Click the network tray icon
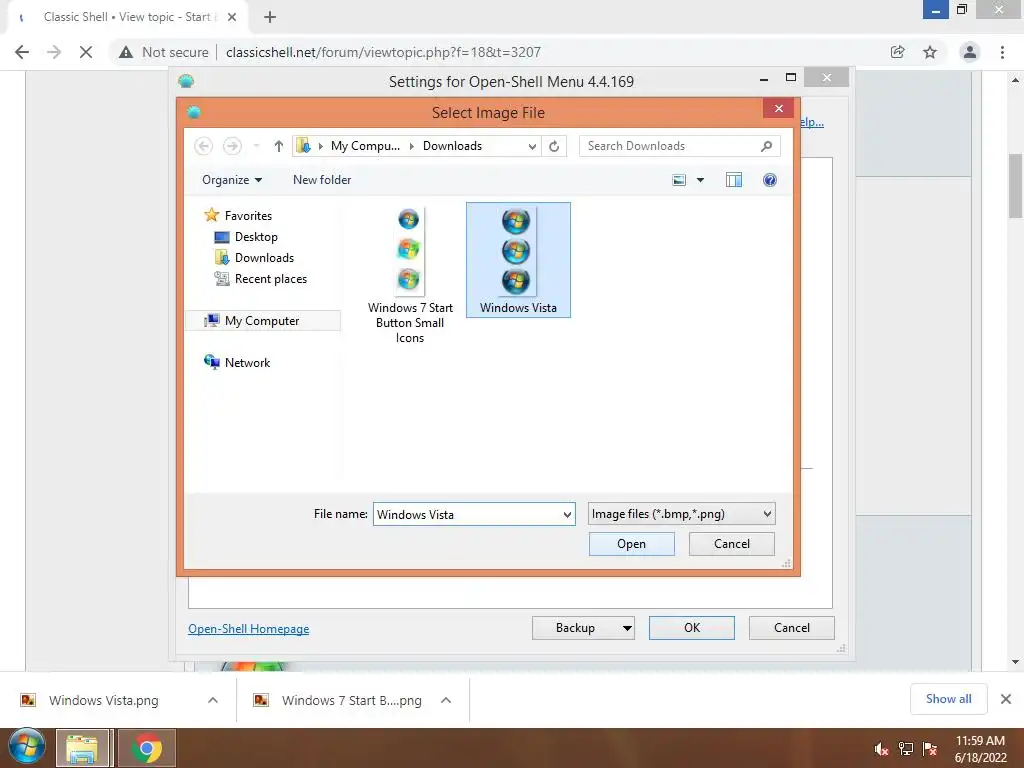This screenshot has width=1024, height=768. [906, 749]
